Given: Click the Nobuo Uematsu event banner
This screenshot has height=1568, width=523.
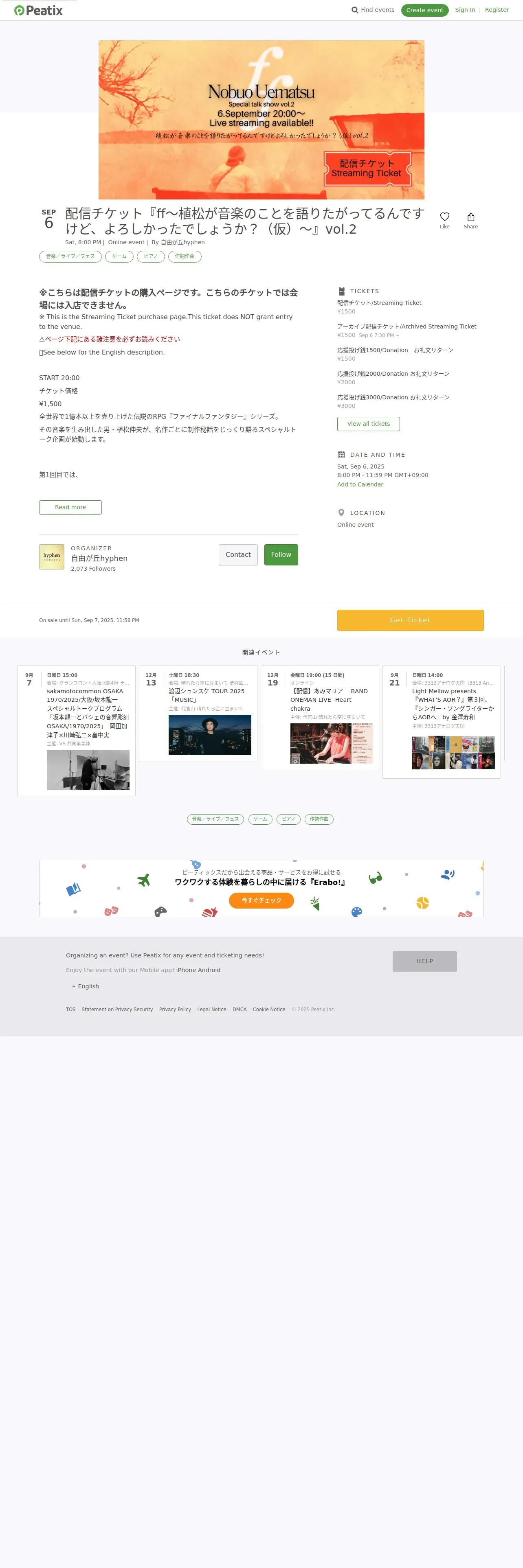Looking at the screenshot, I should (261, 120).
